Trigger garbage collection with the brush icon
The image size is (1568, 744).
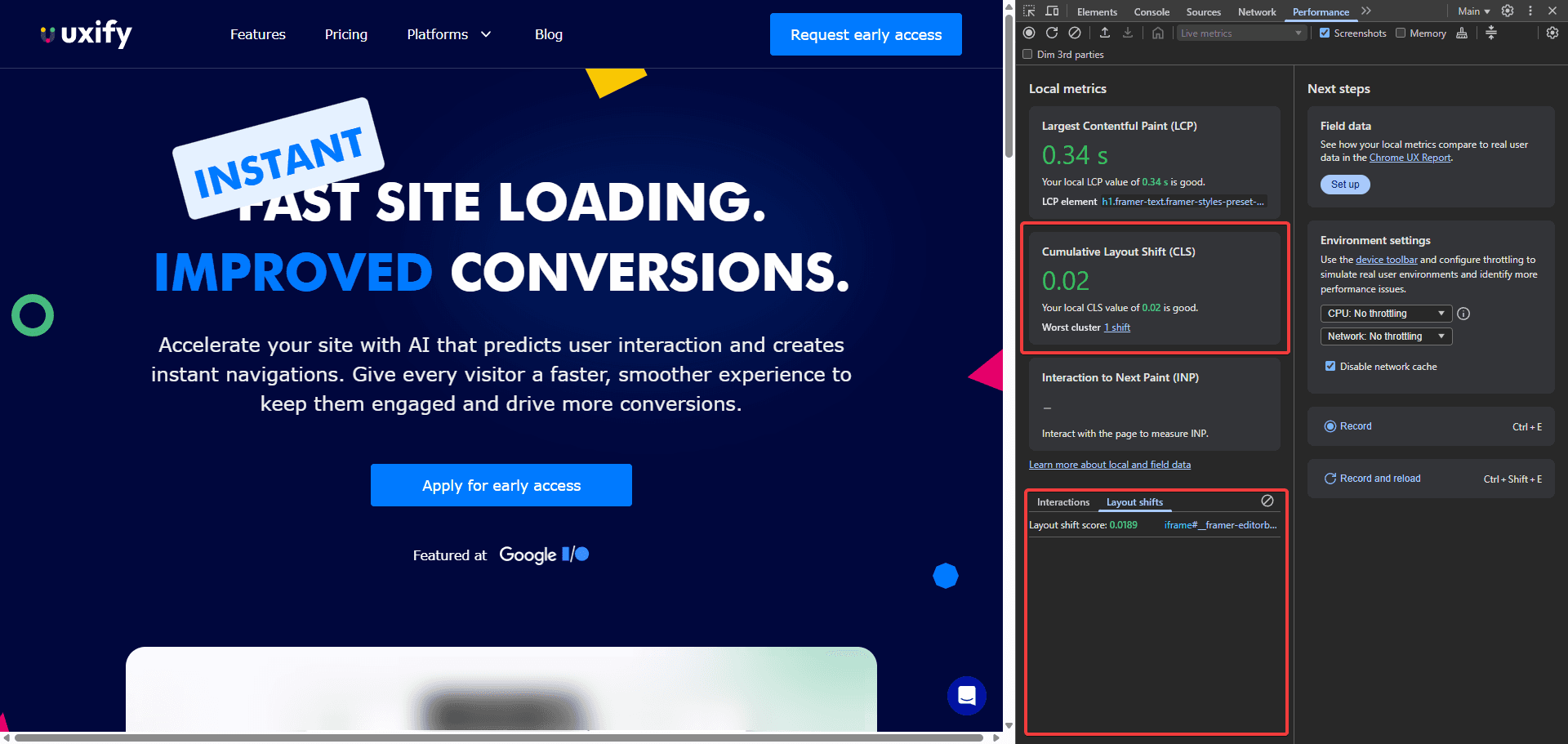[1462, 33]
